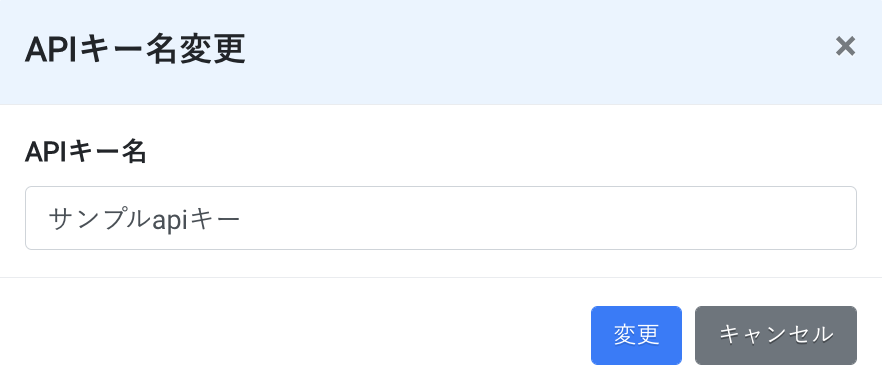This screenshot has height=390, width=882.
Task: Select the サンプルapiキー text in the input
Action: click(145, 219)
